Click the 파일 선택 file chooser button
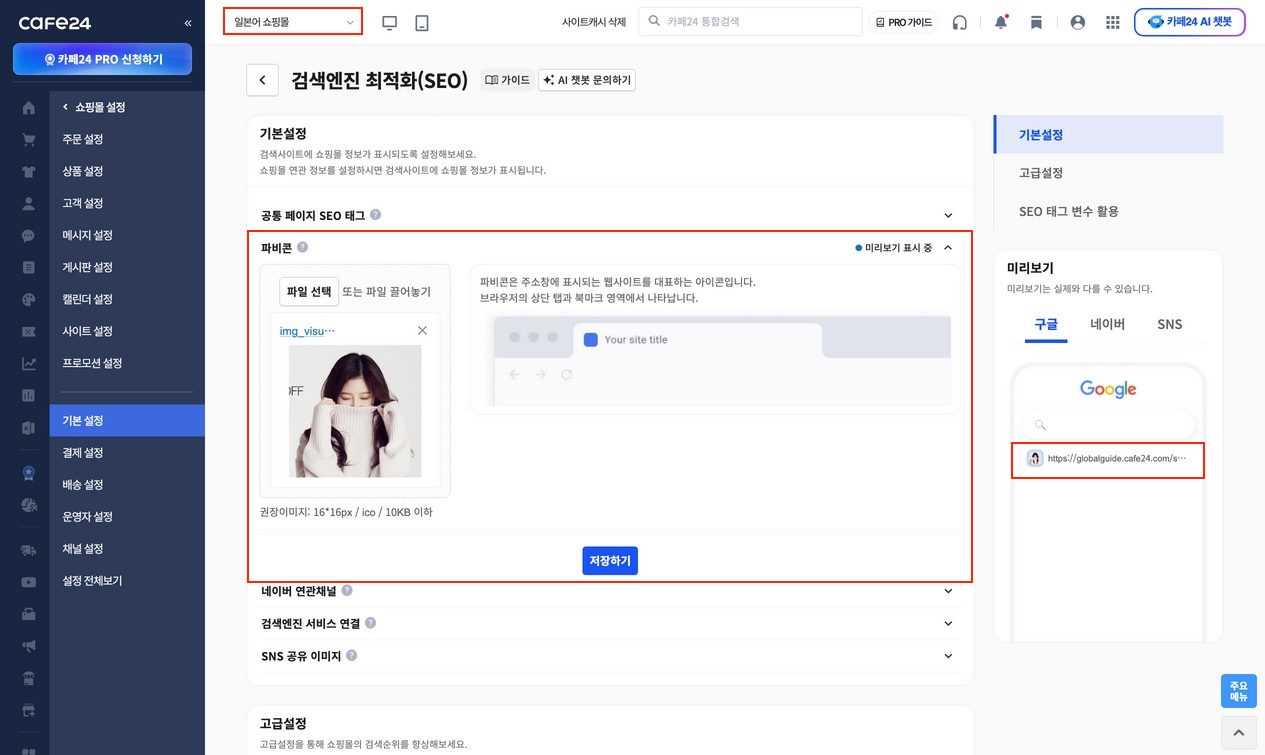Viewport: 1265px width, 755px height. click(309, 291)
